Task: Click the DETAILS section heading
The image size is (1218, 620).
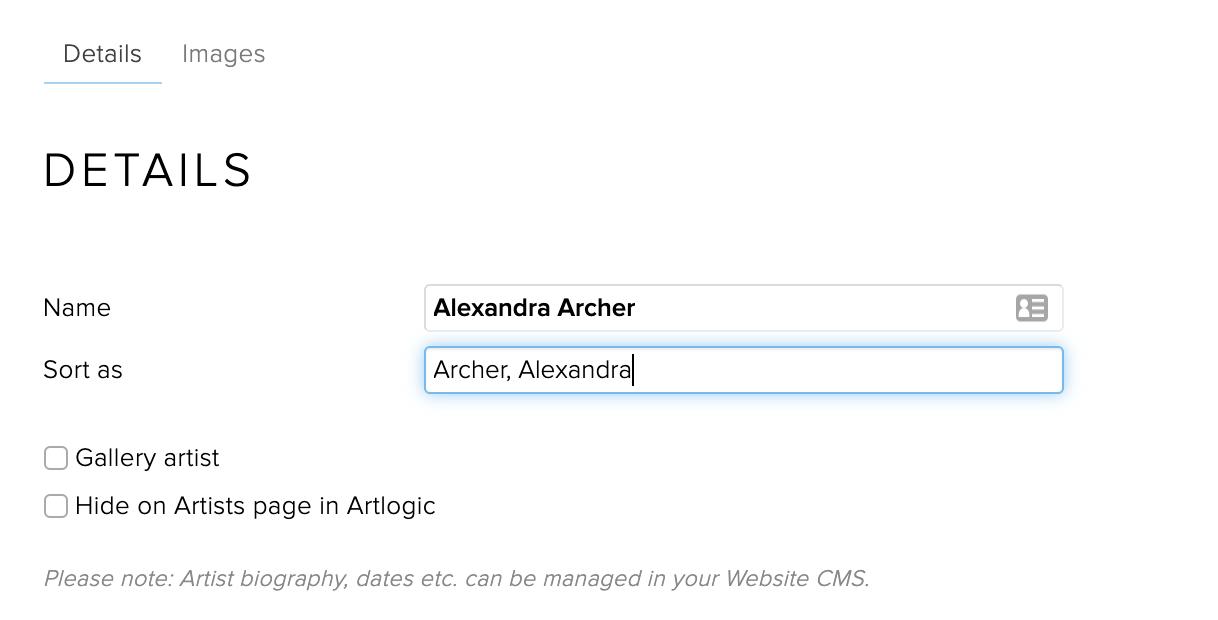Action: tap(148, 170)
